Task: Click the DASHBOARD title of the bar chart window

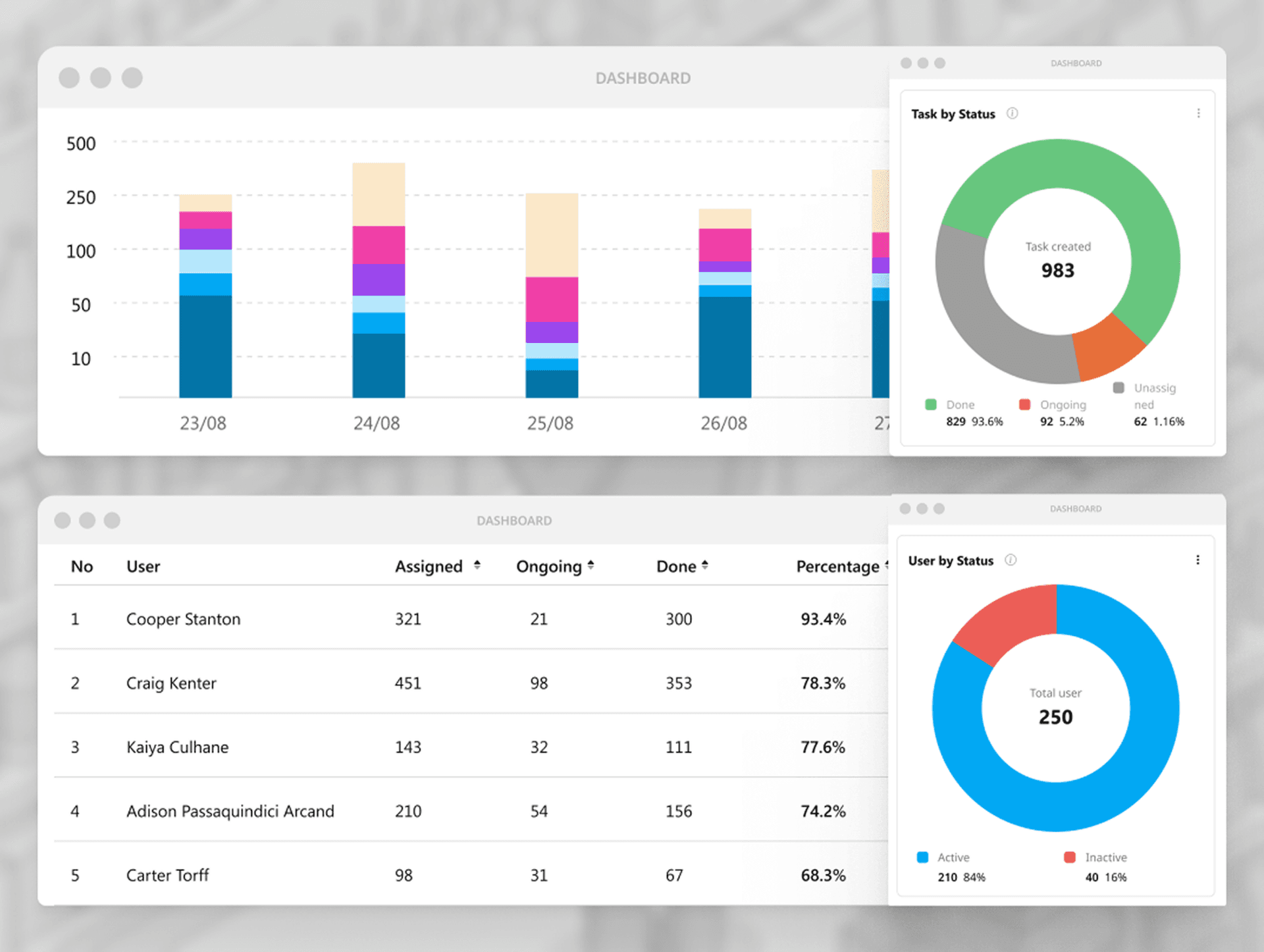Action: pyautogui.click(x=643, y=77)
